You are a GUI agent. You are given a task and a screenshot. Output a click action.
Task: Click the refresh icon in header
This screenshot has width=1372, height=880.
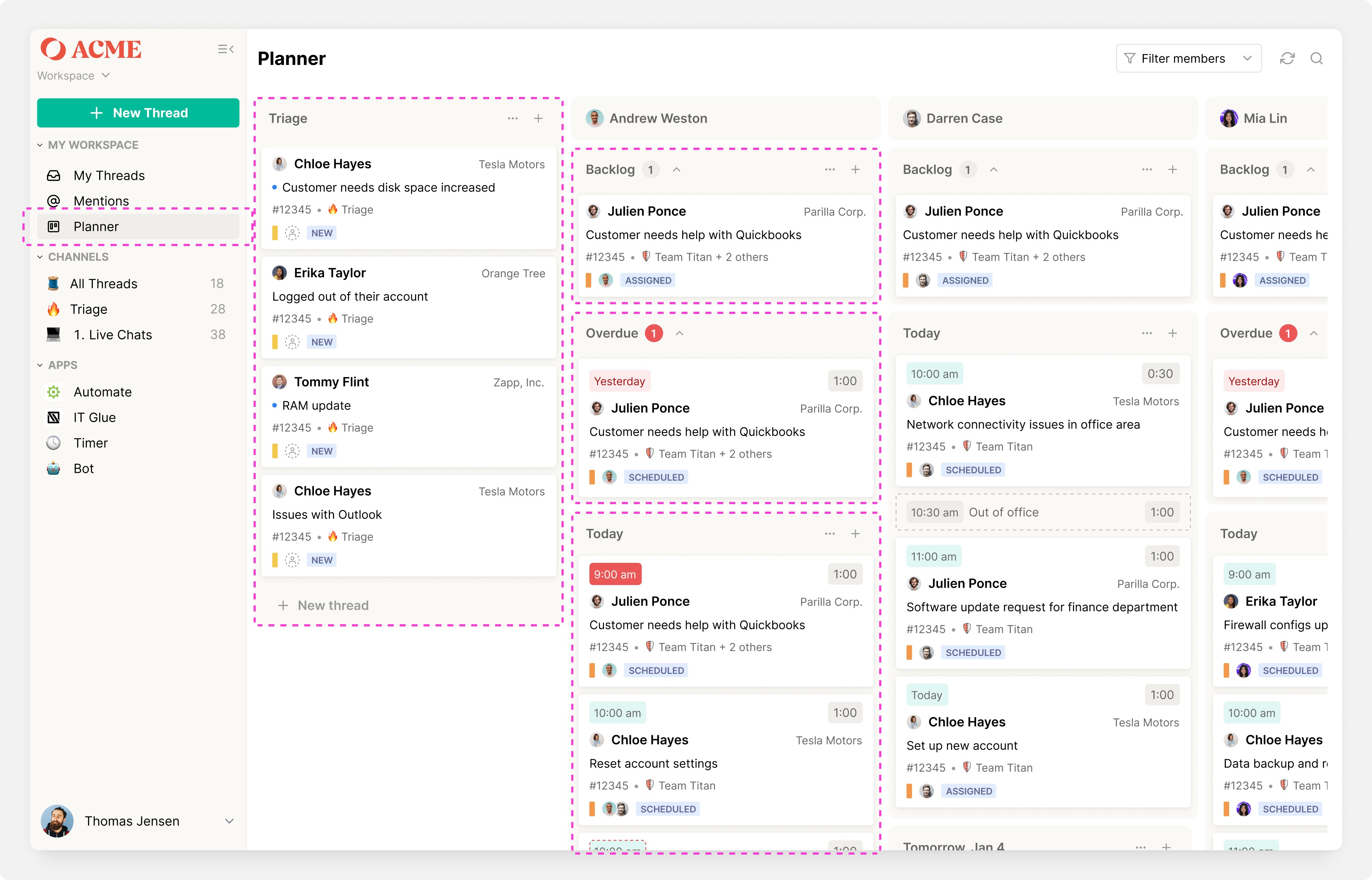point(1287,58)
